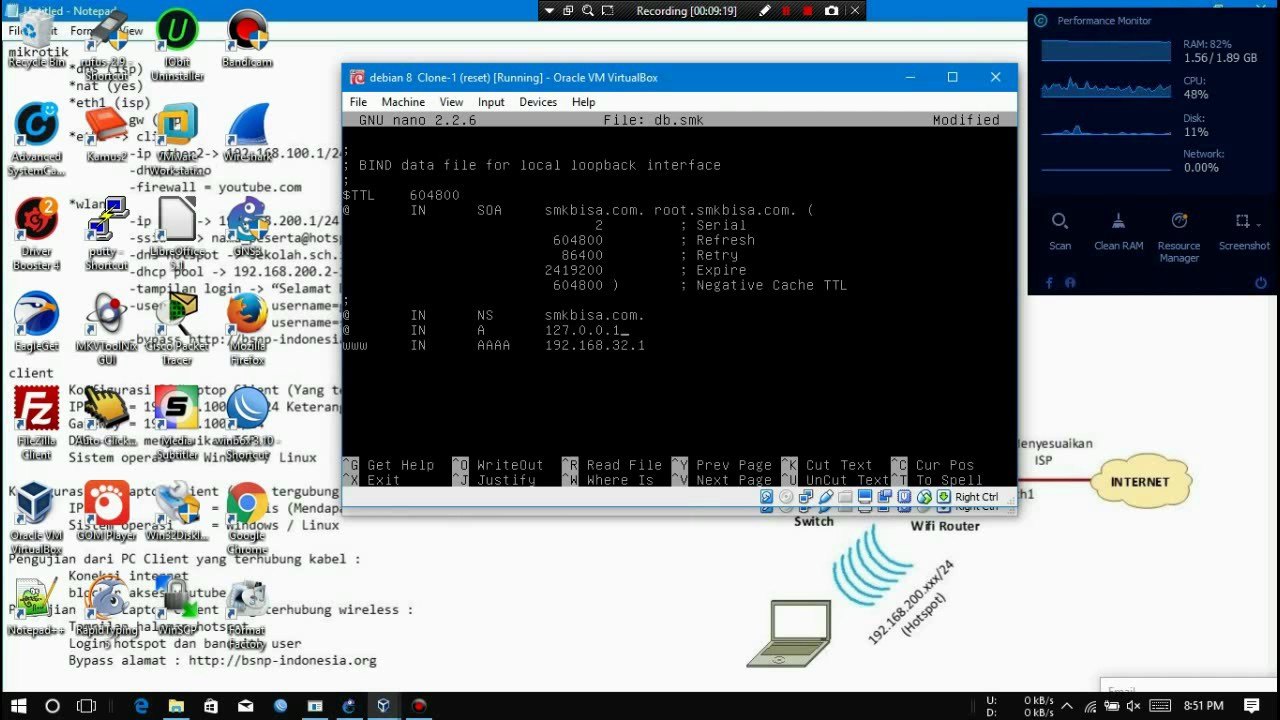Open the IObit Uninstaller desktop icon
This screenshot has width=1280, height=720.
(177, 46)
